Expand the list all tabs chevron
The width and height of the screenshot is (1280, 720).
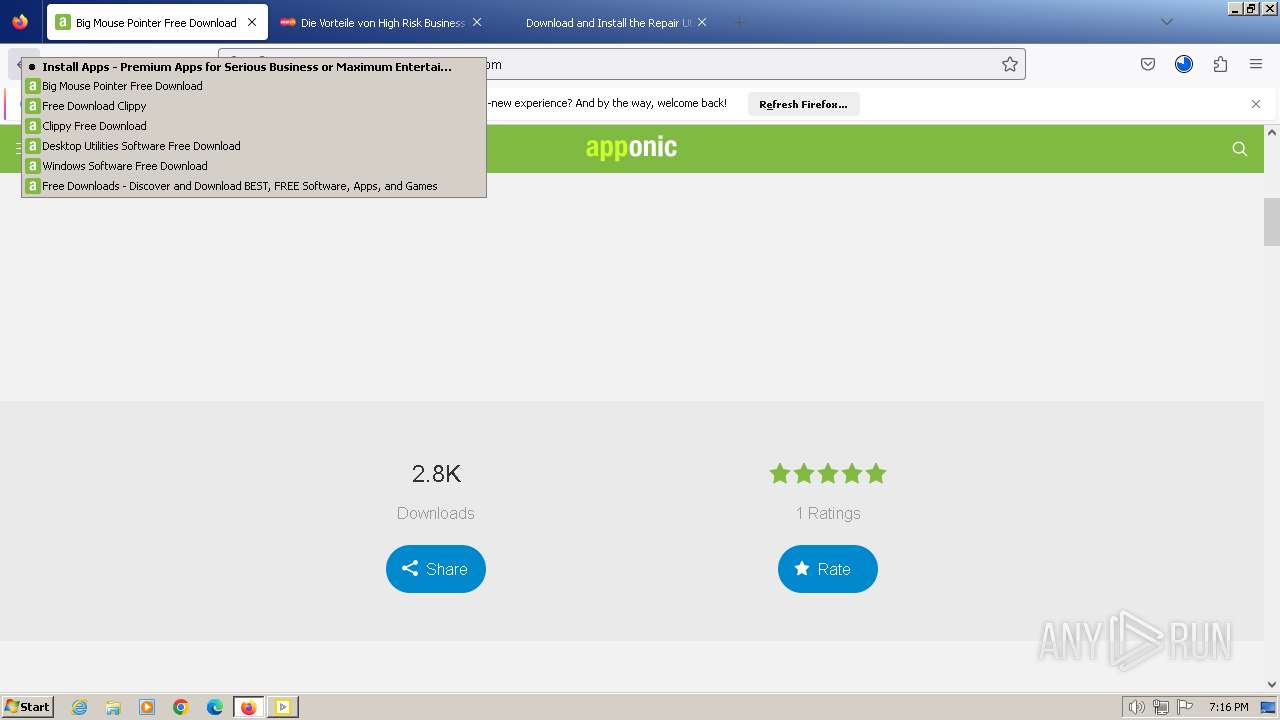click(1167, 22)
